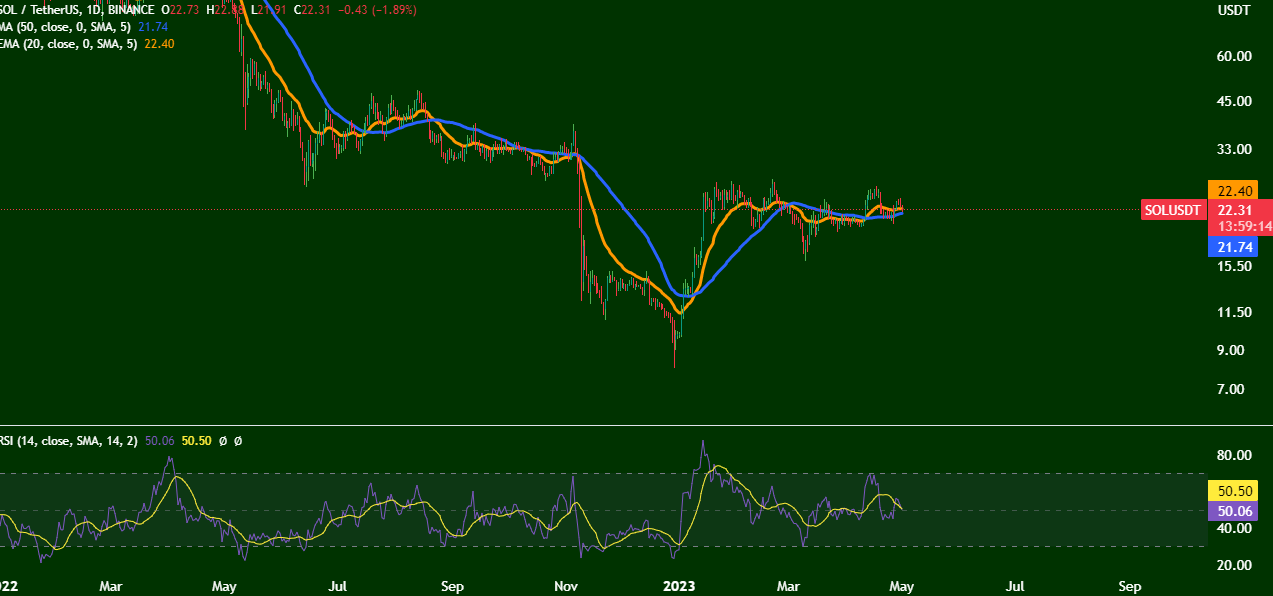Click the orange 22.40 EMA price label

click(x=1239, y=190)
